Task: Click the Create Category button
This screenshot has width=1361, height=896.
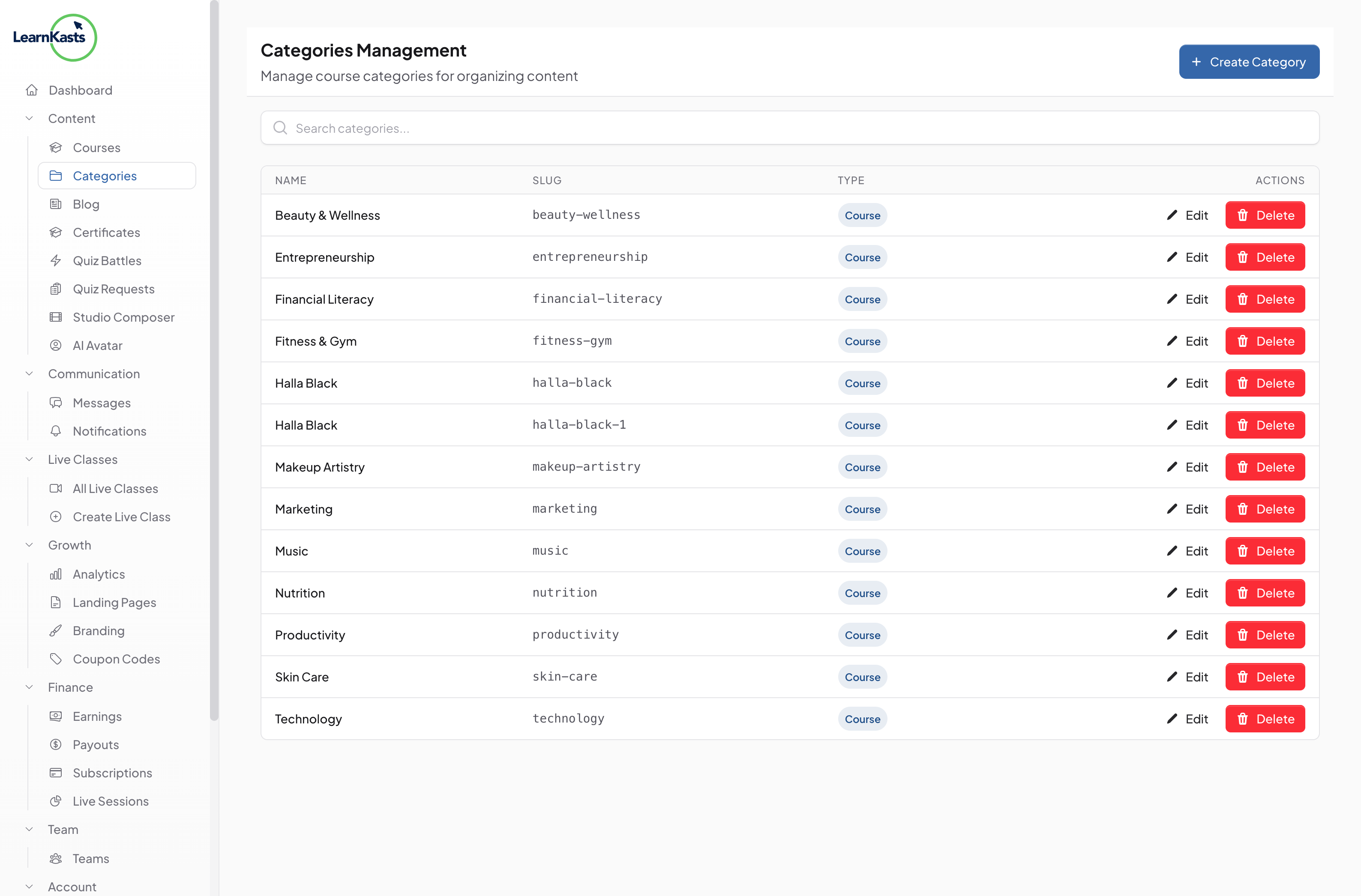Action: [1249, 62]
